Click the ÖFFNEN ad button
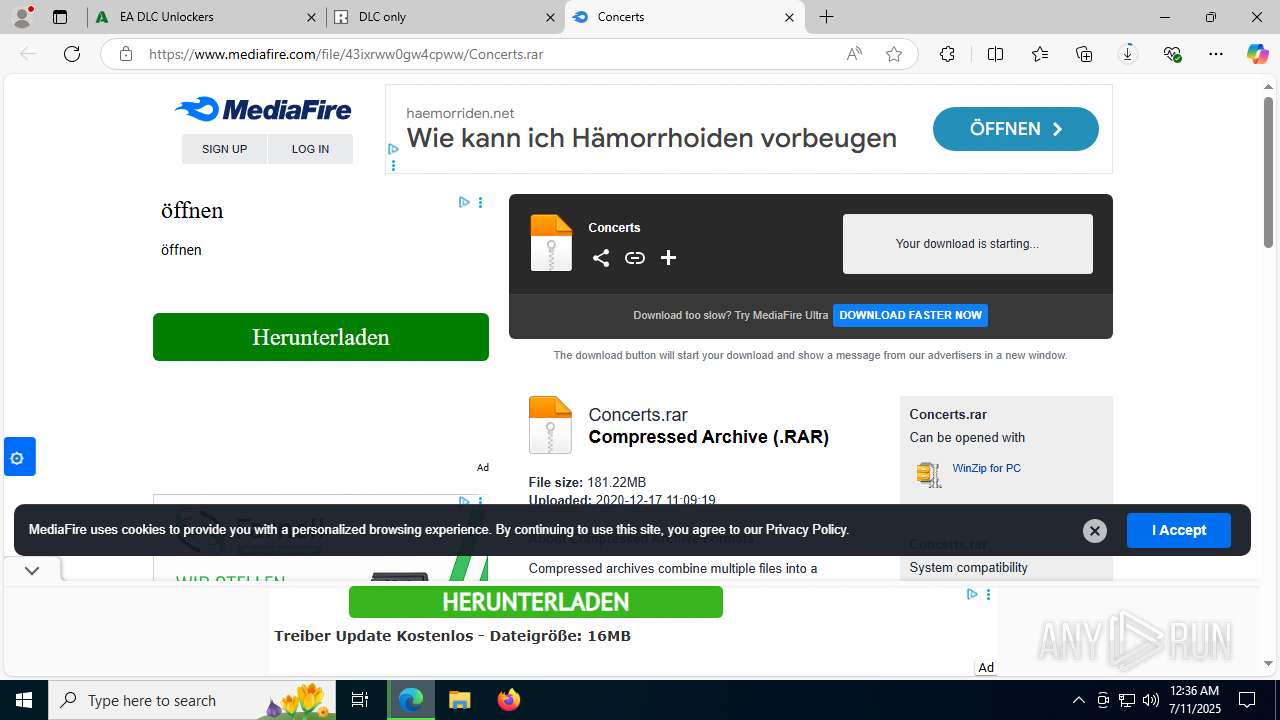 [x=1015, y=129]
